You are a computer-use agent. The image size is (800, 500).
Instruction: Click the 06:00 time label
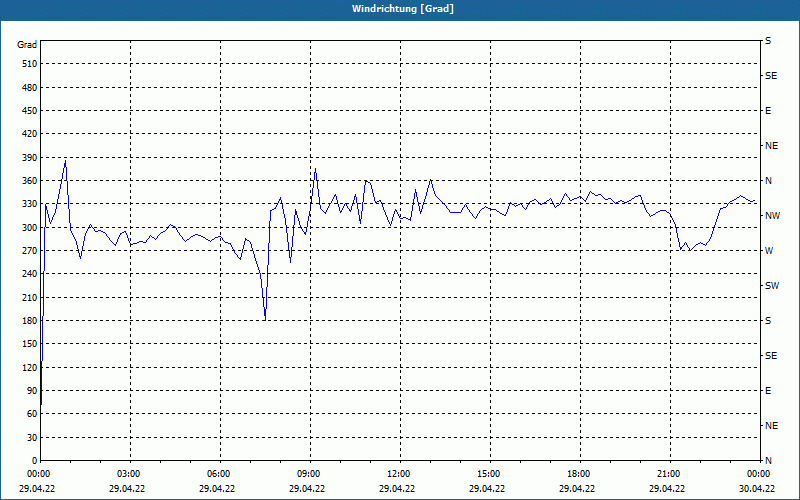[220, 474]
